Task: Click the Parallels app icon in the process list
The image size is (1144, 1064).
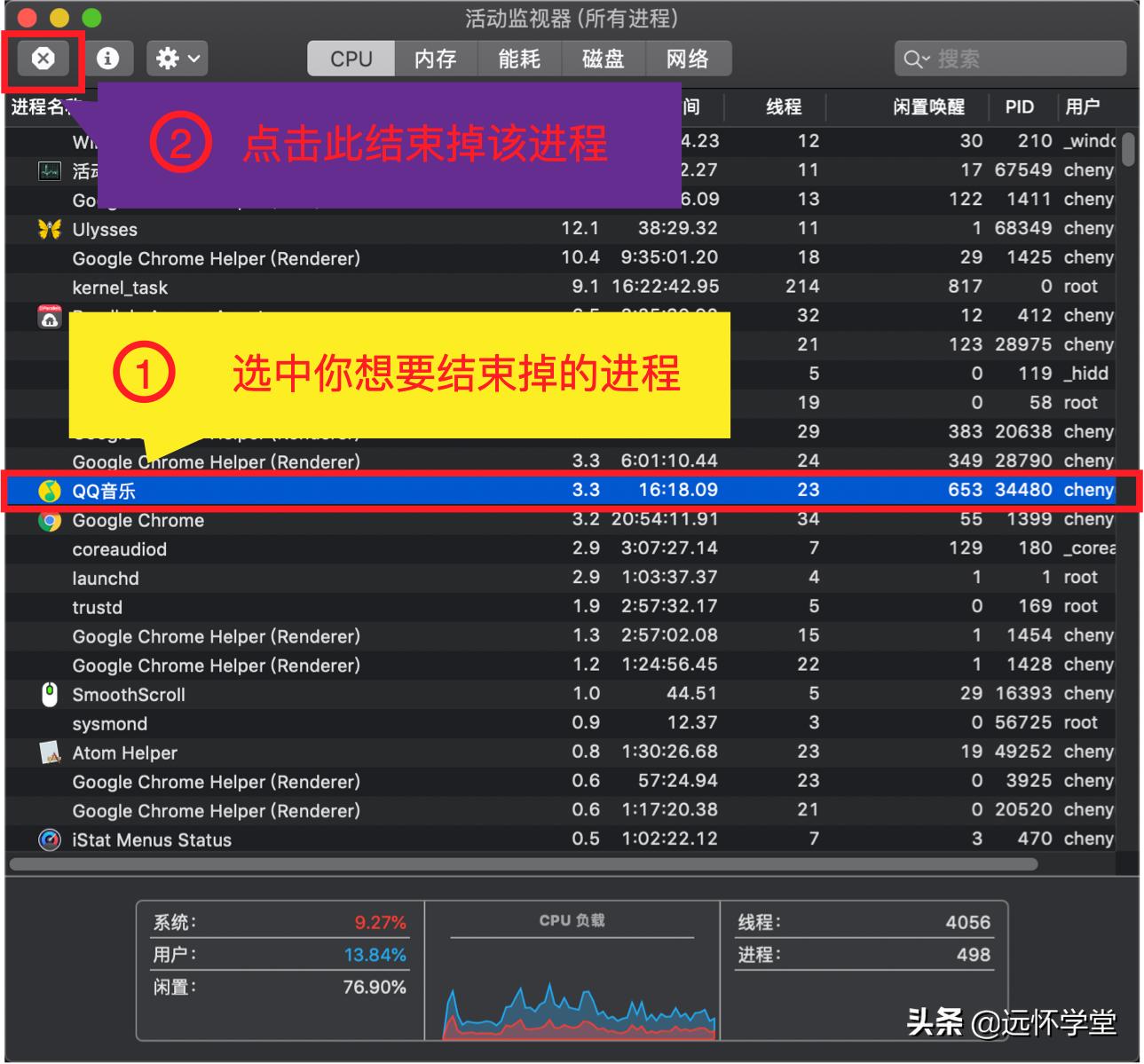Action: point(50,317)
